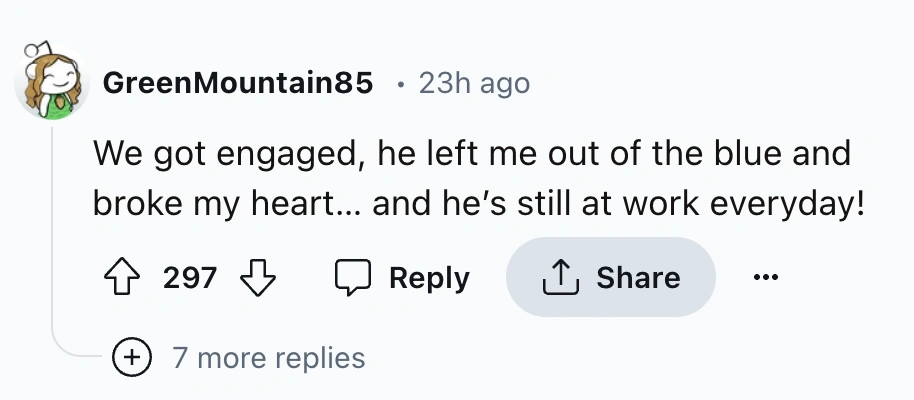Open the three-dot more options menu

tap(768, 277)
